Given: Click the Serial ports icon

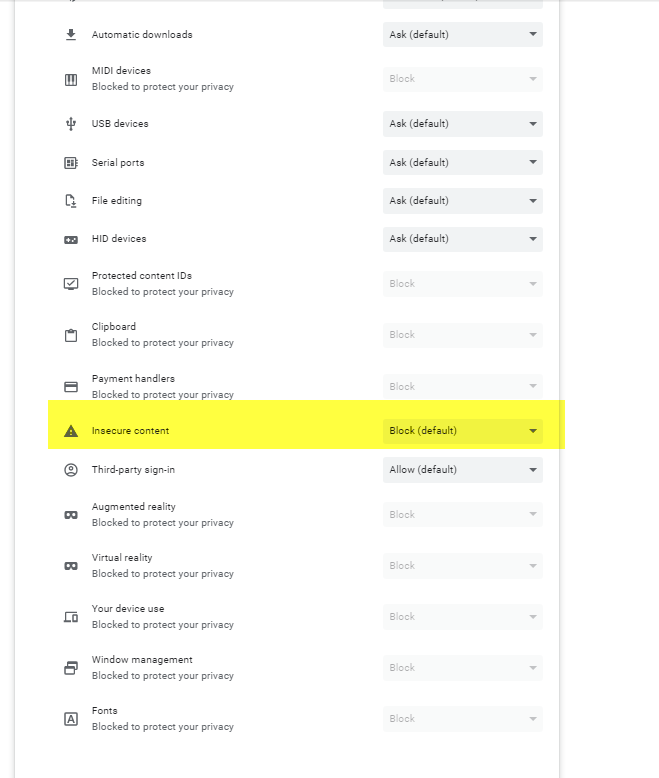Looking at the screenshot, I should (x=71, y=163).
